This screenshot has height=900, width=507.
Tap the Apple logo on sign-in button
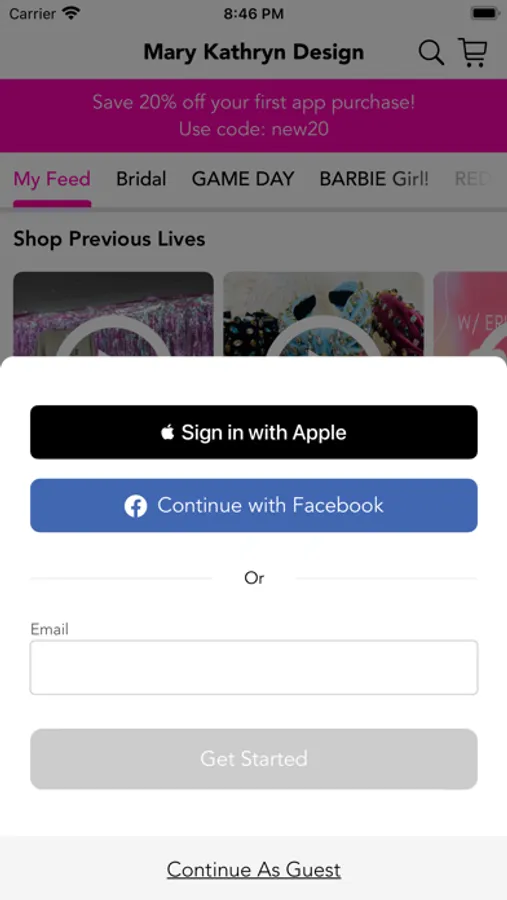(x=168, y=432)
